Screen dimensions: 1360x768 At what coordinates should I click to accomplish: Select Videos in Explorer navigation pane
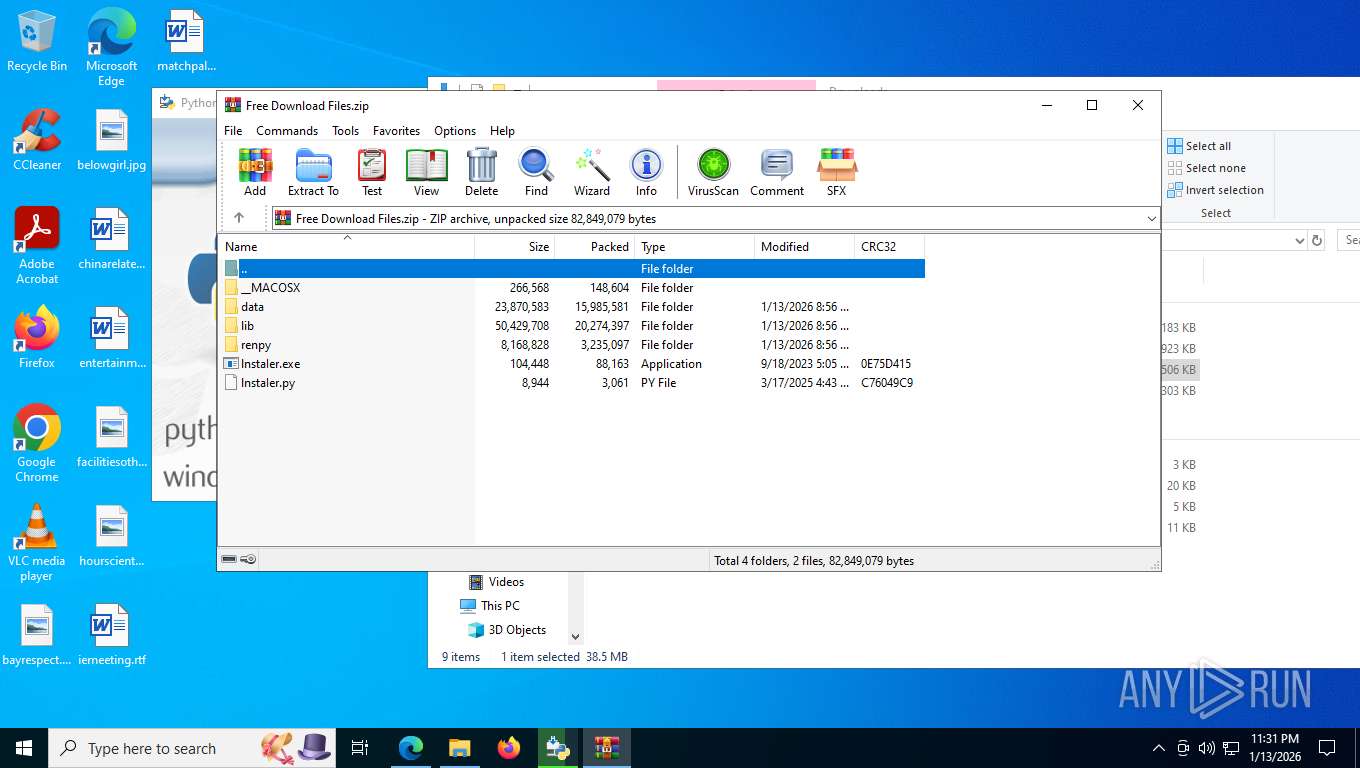(x=496, y=582)
